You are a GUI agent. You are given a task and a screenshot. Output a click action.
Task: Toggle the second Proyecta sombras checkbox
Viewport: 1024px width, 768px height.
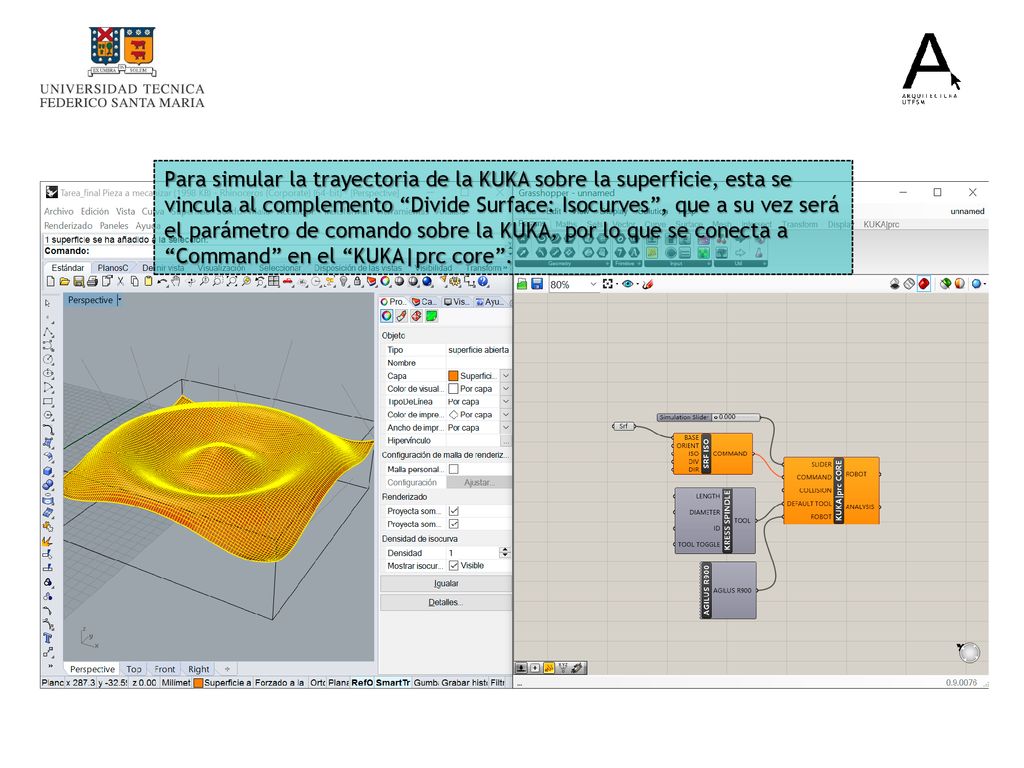click(454, 524)
